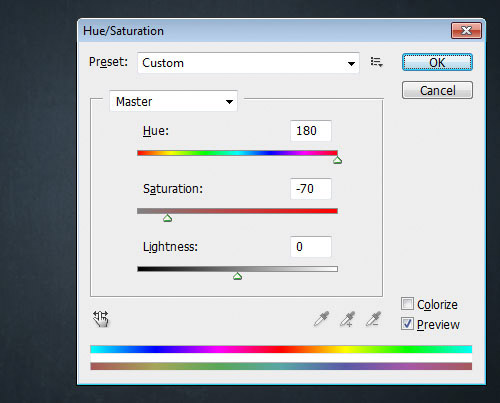Open the Preset dropdown showing Custom

(x=248, y=63)
